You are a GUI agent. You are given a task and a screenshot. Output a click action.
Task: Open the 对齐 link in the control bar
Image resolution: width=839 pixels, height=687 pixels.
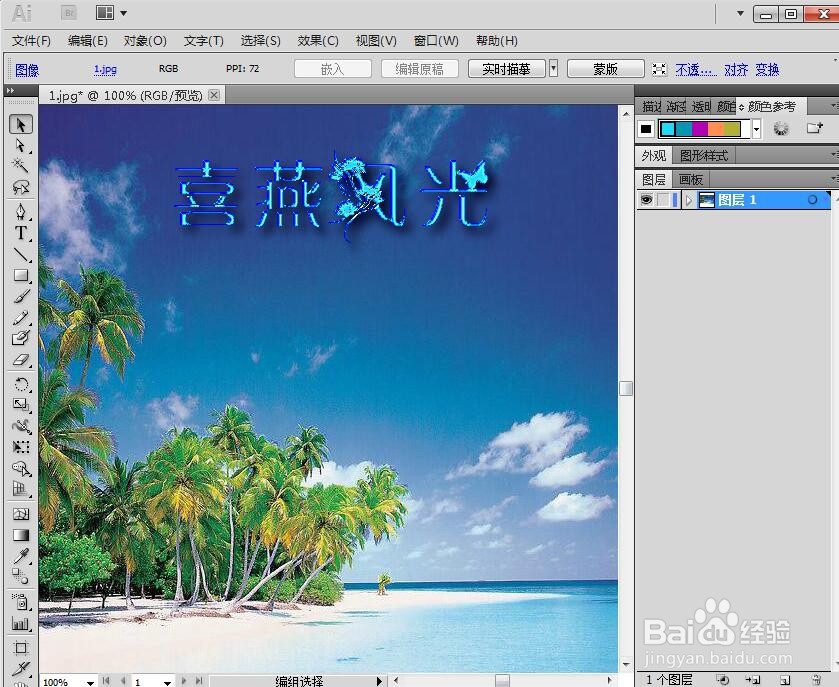point(736,69)
